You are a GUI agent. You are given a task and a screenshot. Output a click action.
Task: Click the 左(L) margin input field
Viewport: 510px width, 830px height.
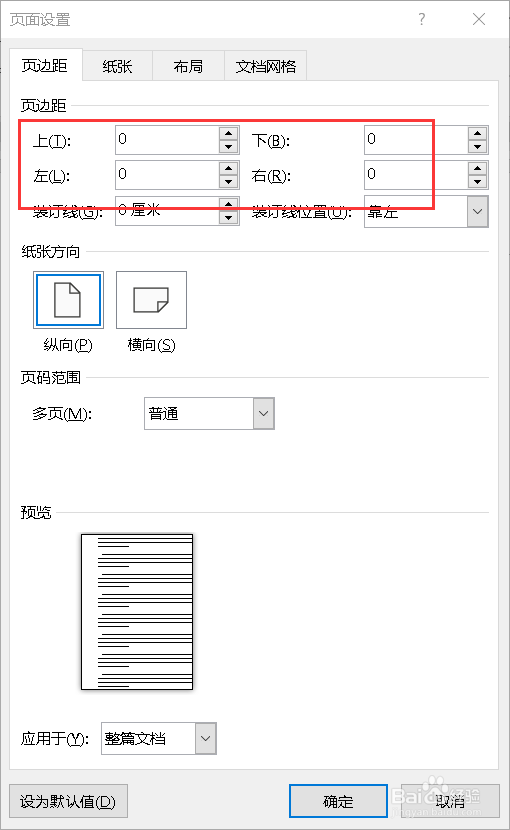coord(167,175)
